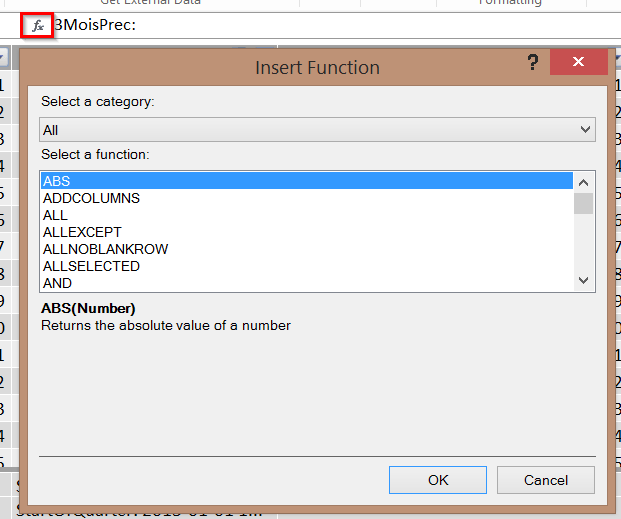Click the function list scroll up arrow
Screen dimensions: 621x519
[584, 181]
